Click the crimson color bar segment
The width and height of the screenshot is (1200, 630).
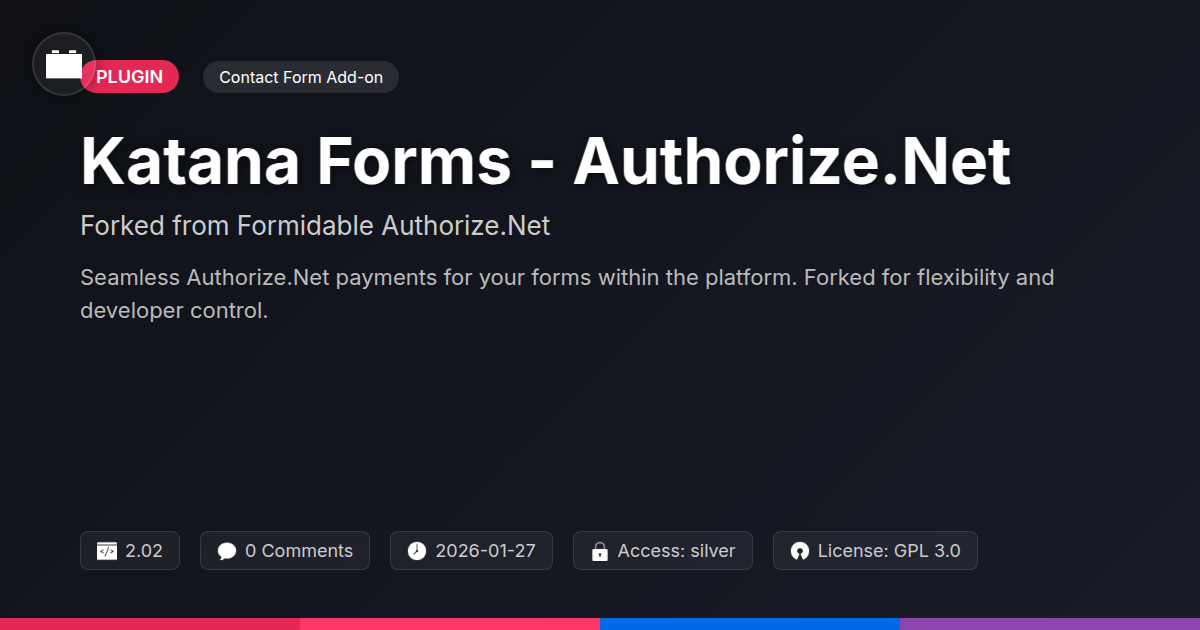coord(150,623)
